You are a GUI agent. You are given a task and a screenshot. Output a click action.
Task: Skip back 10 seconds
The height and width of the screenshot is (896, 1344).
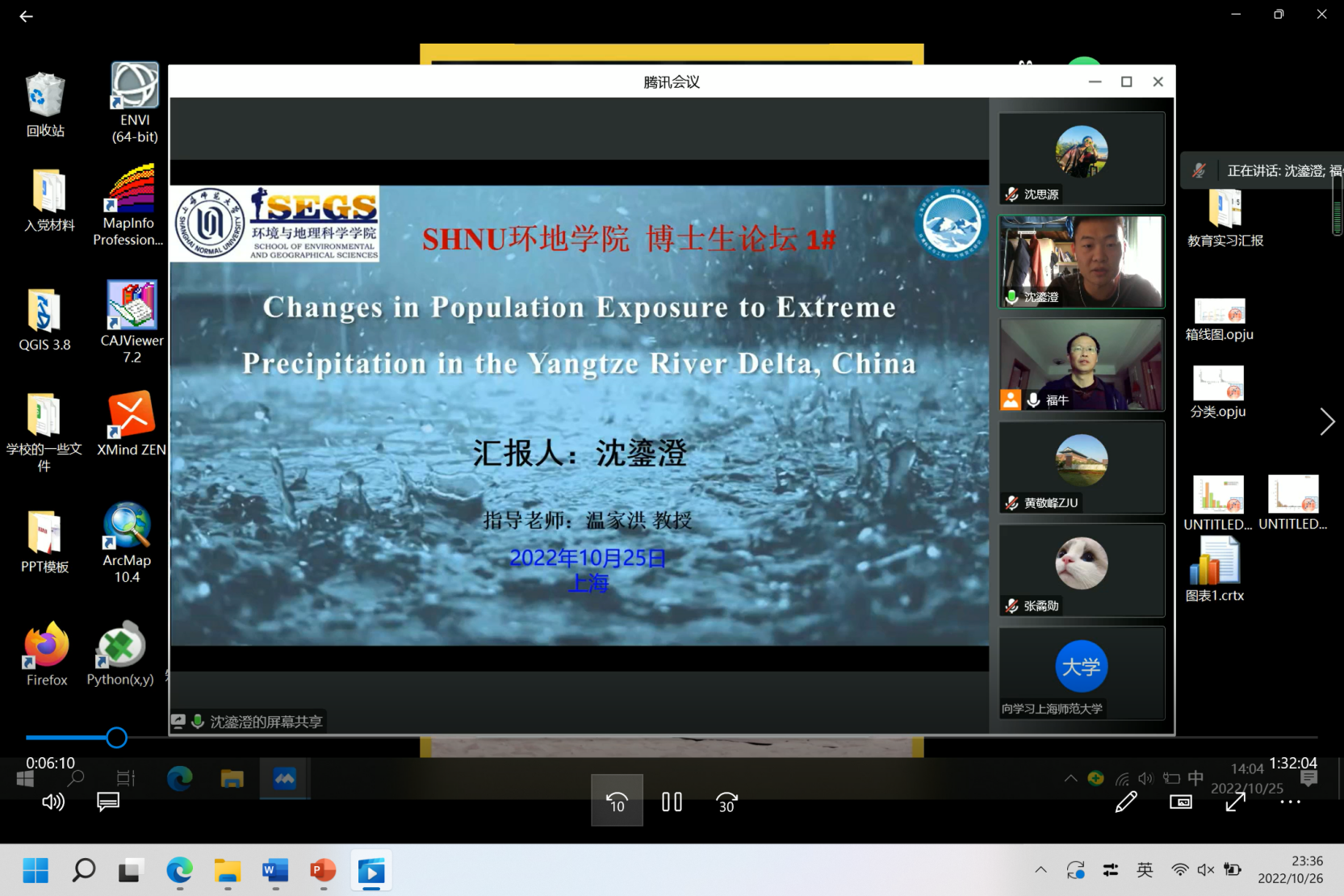click(617, 801)
